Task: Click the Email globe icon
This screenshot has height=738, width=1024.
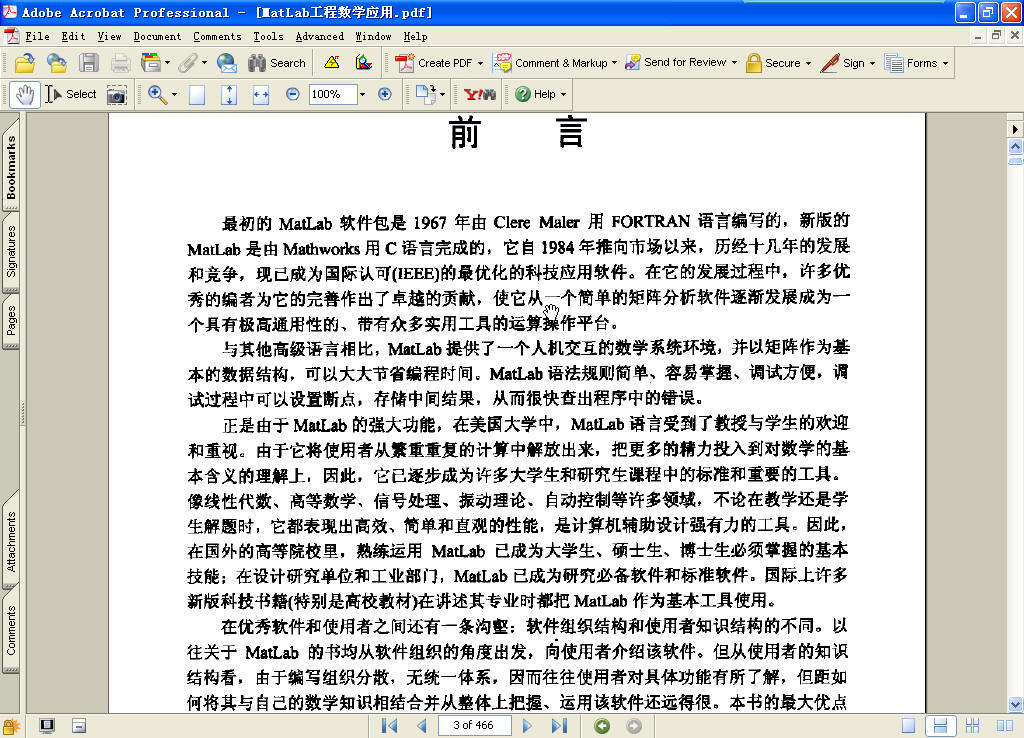Action: pyautogui.click(x=227, y=63)
